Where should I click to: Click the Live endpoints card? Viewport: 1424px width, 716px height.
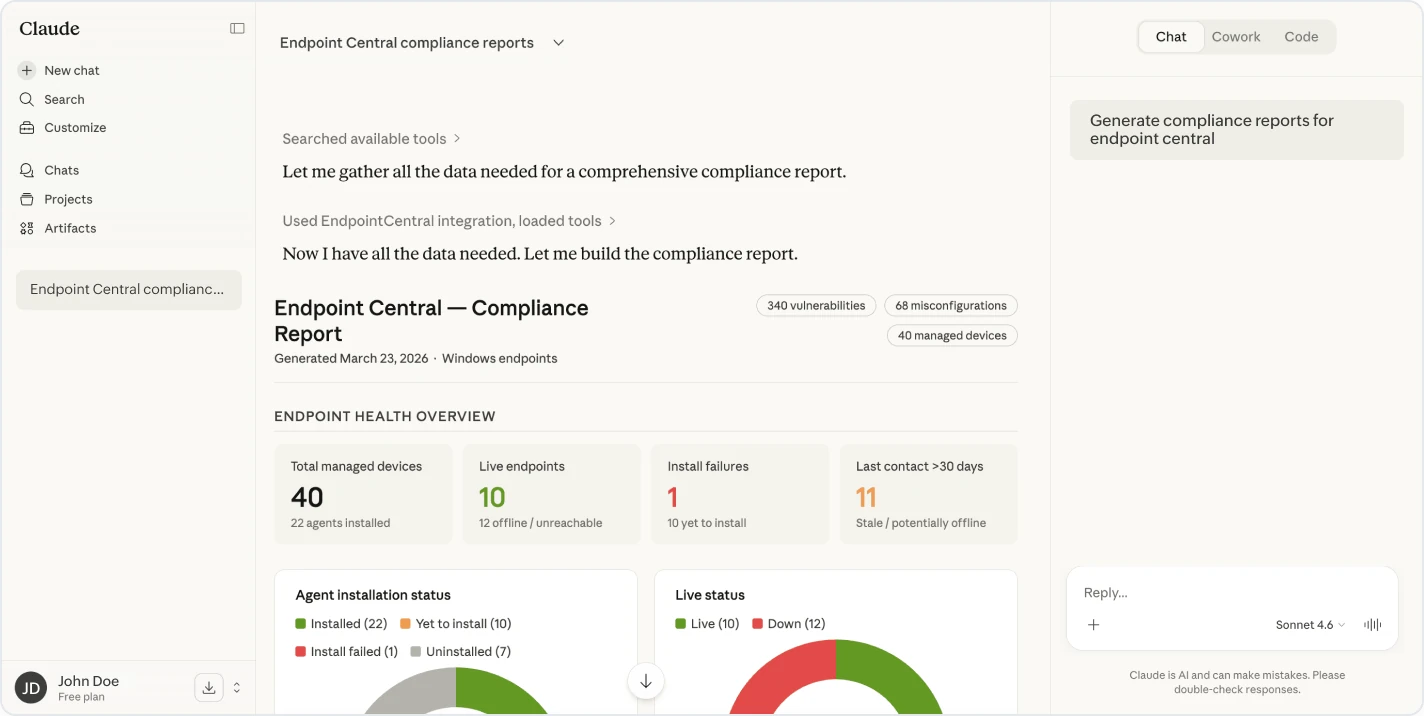pos(551,494)
